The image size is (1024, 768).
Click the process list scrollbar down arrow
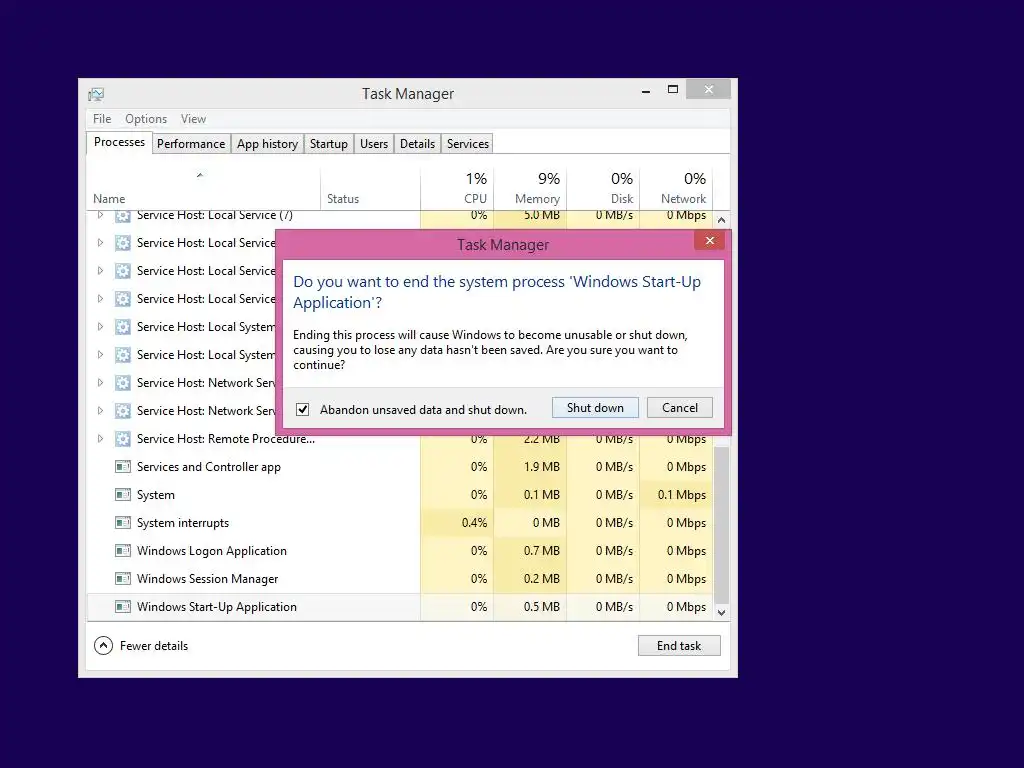click(x=722, y=613)
